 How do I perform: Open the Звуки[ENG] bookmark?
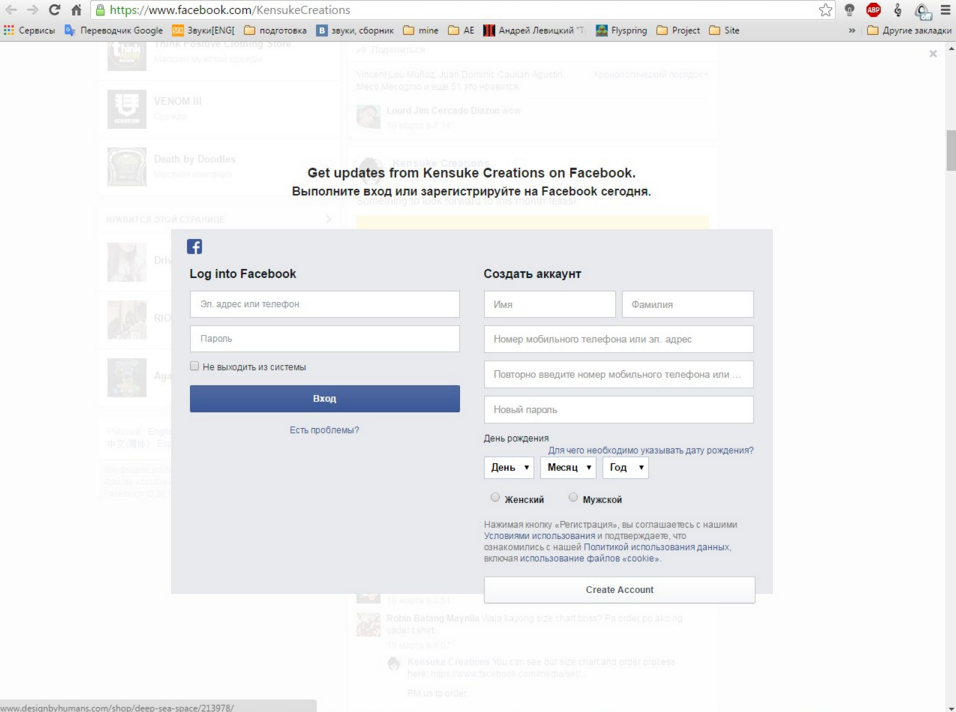point(203,30)
